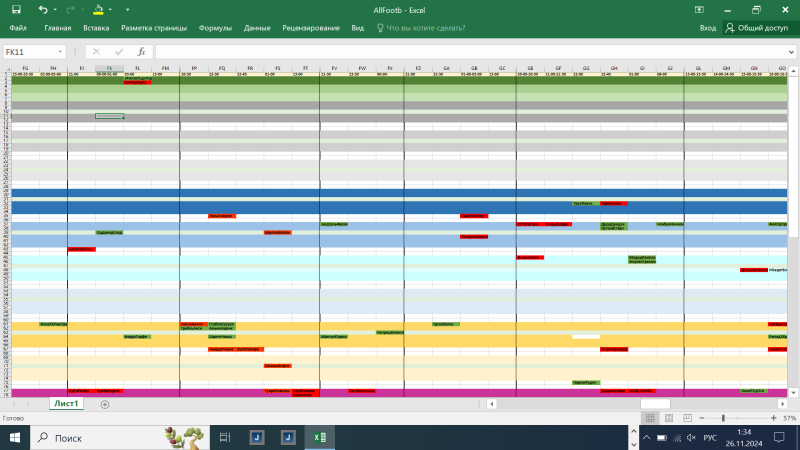Open the Task View taskbar icon
800x450 pixels.
point(225,437)
